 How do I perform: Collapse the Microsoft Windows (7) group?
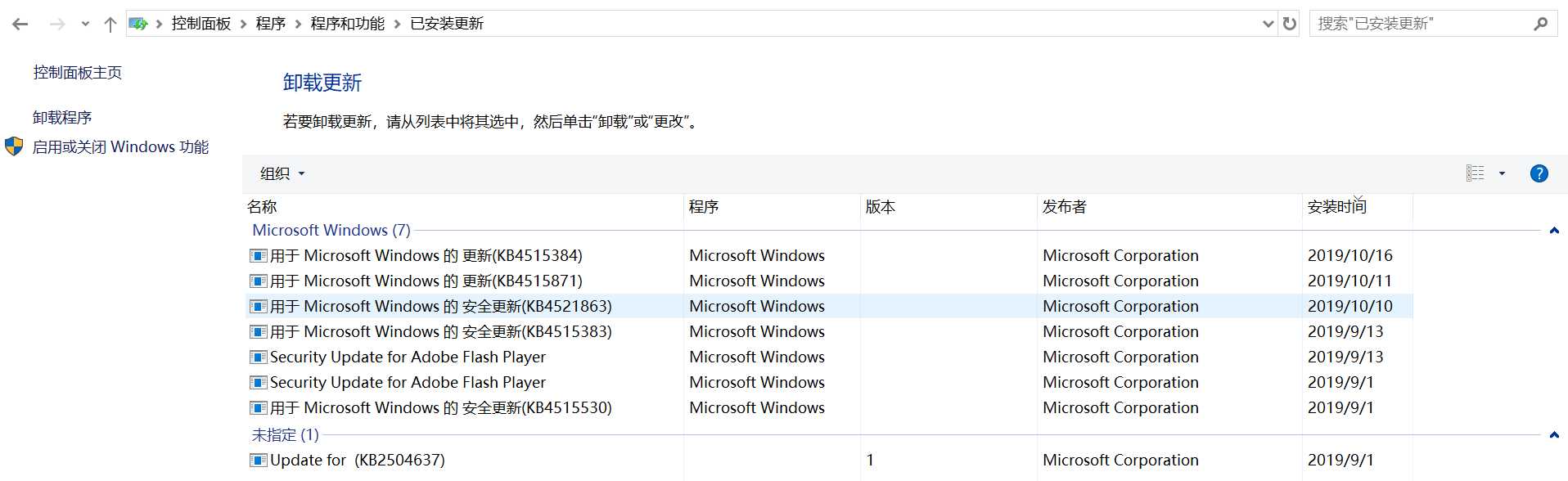point(1554,231)
